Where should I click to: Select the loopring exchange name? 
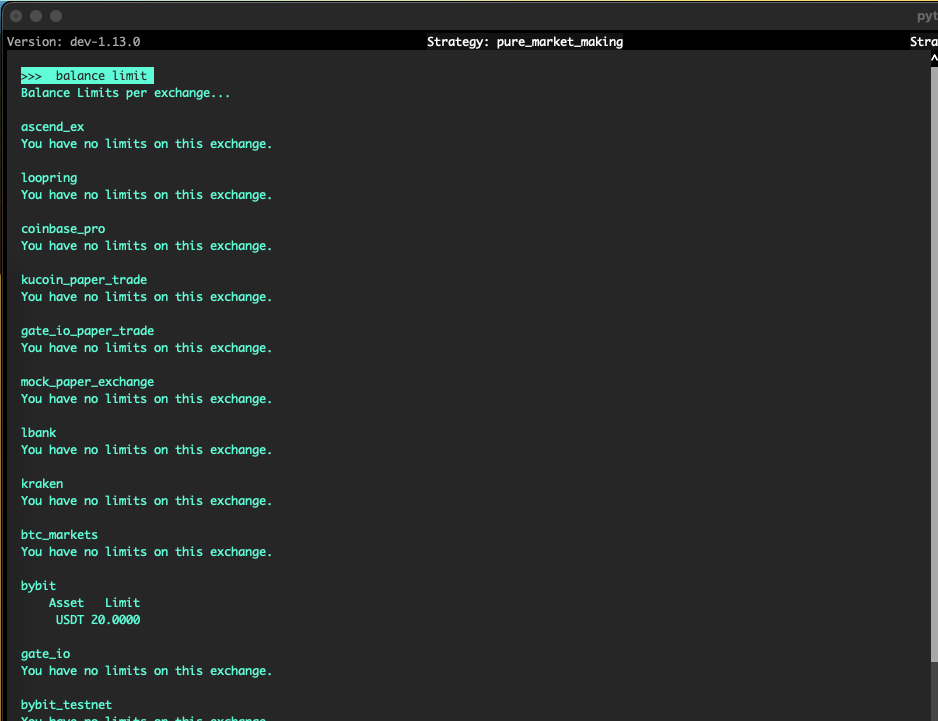click(x=49, y=178)
